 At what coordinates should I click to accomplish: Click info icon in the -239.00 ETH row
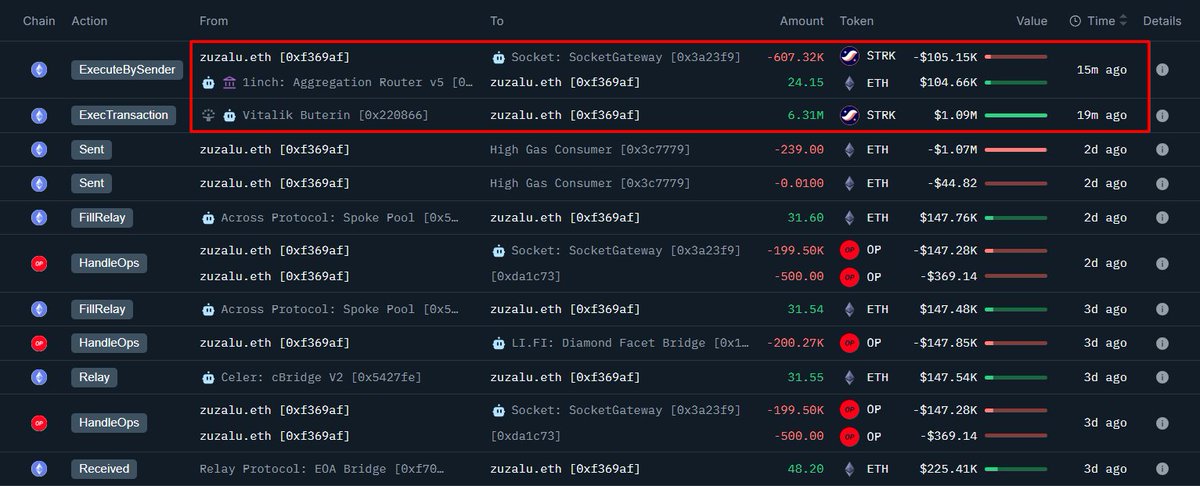1162,150
